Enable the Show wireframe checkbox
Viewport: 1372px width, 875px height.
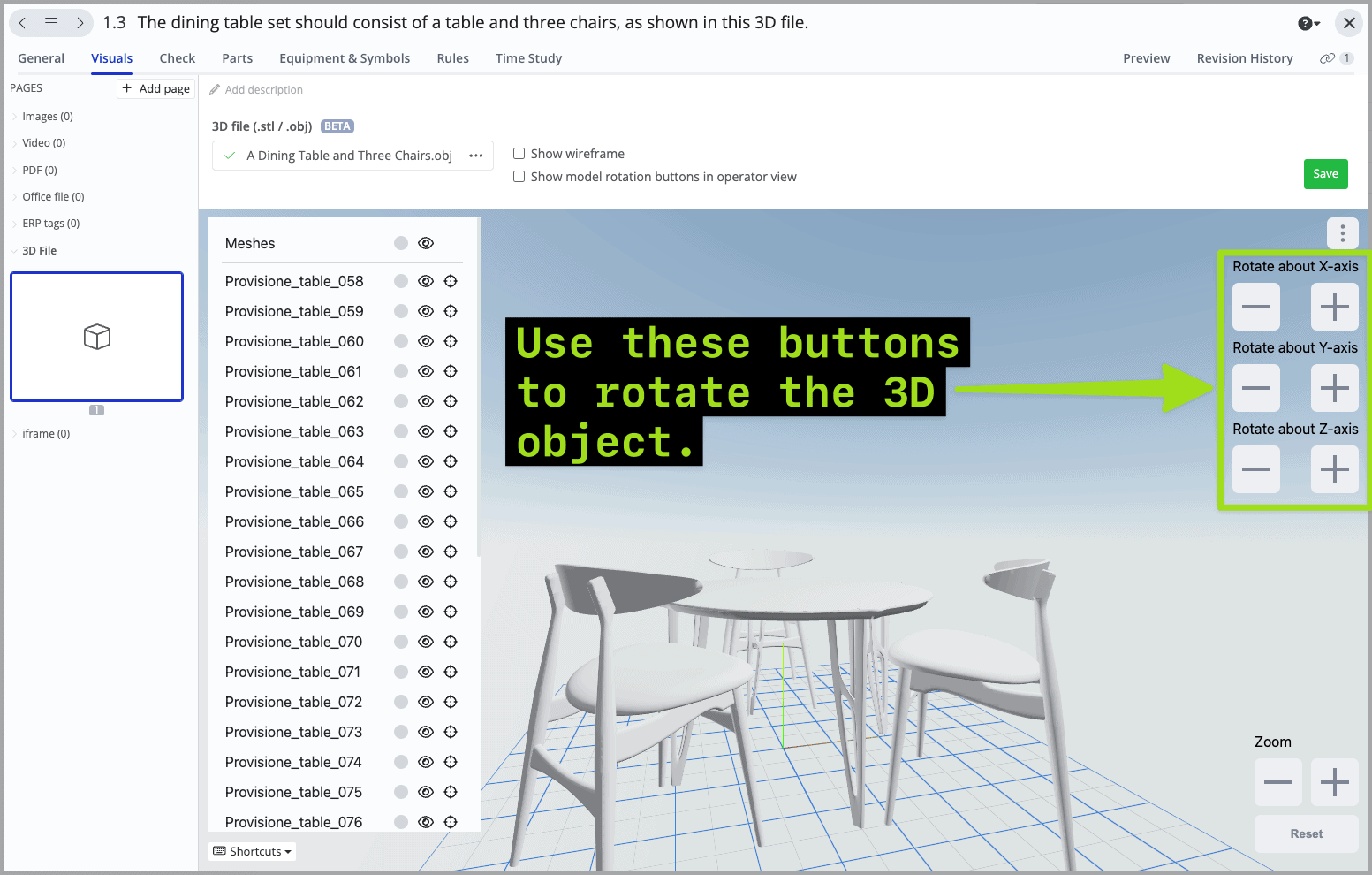(x=519, y=153)
